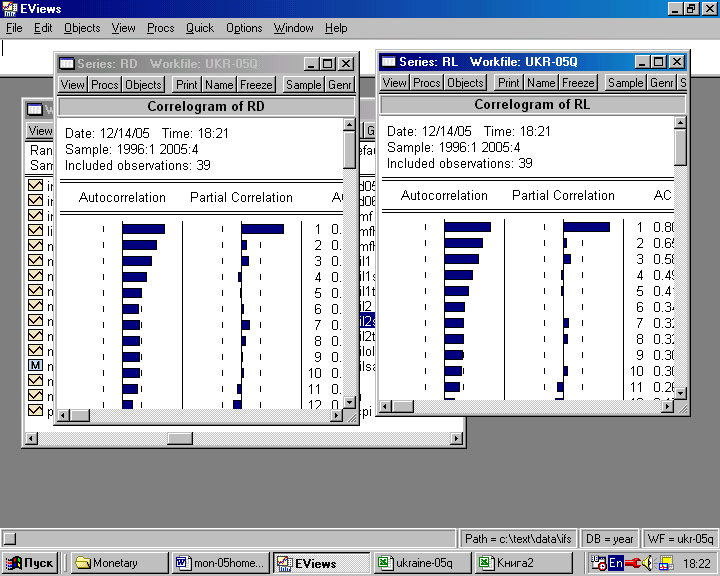The image size is (720, 576).
Task: Click up arrow of RL window vertical scrollbar
Action: pos(681,123)
